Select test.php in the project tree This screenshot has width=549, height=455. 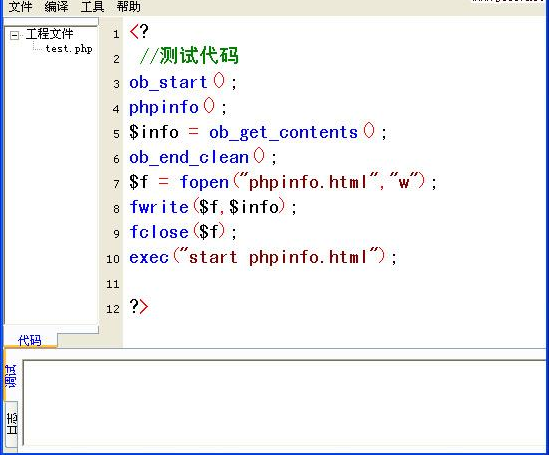point(69,49)
